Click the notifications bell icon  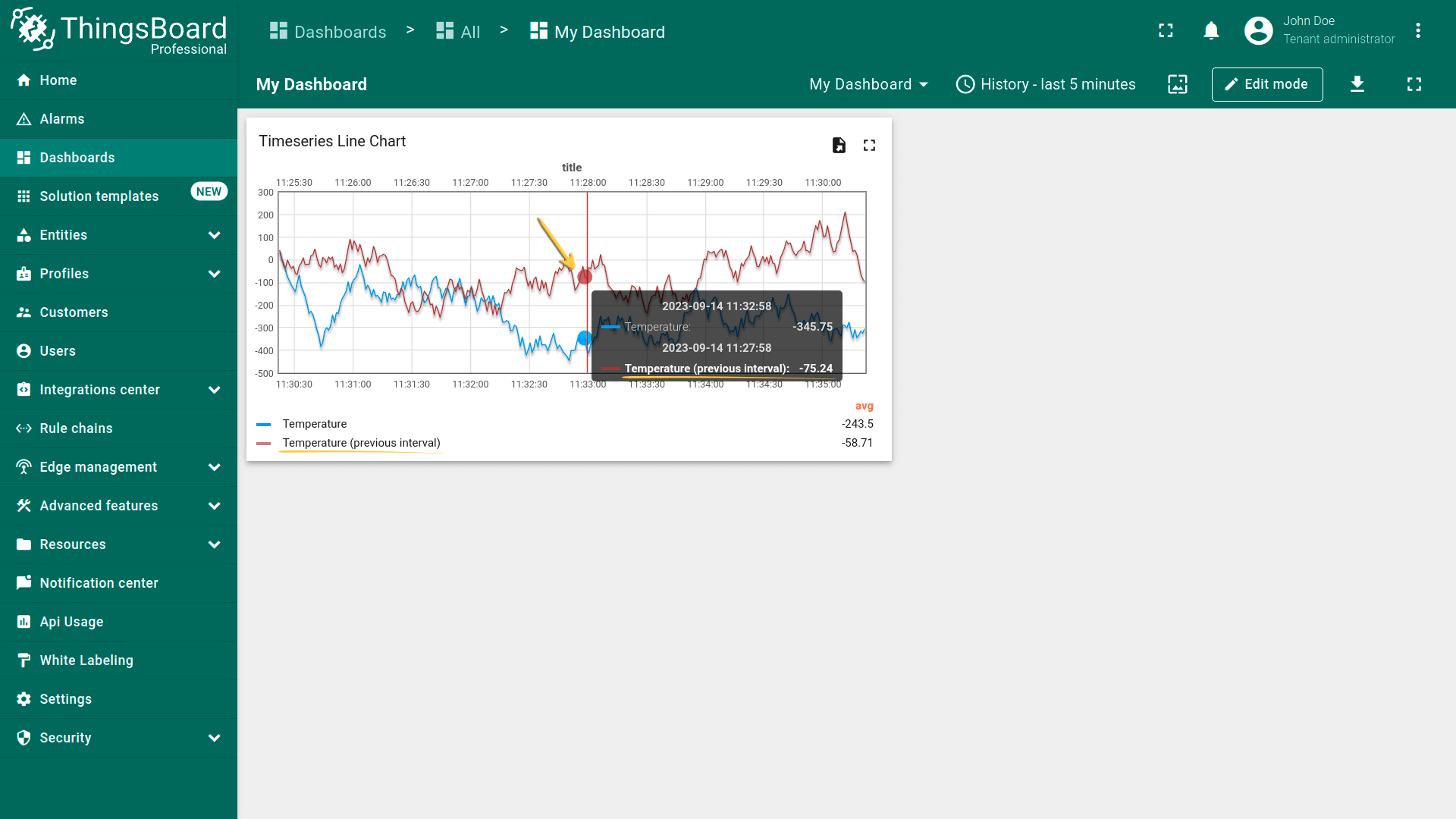(x=1211, y=31)
